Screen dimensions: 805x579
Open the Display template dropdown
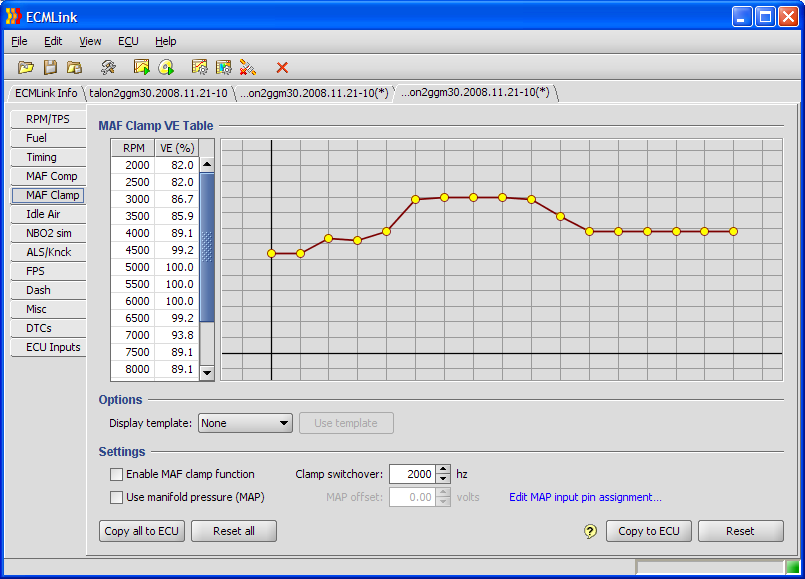245,423
